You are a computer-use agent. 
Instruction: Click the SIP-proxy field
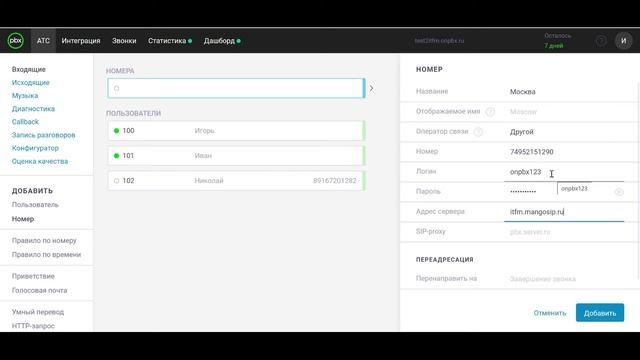pos(564,232)
